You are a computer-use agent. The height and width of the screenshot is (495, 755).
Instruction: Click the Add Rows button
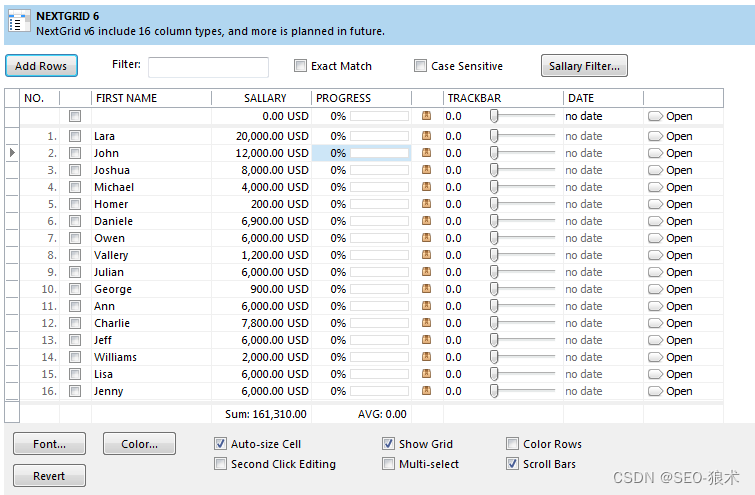click(41, 66)
